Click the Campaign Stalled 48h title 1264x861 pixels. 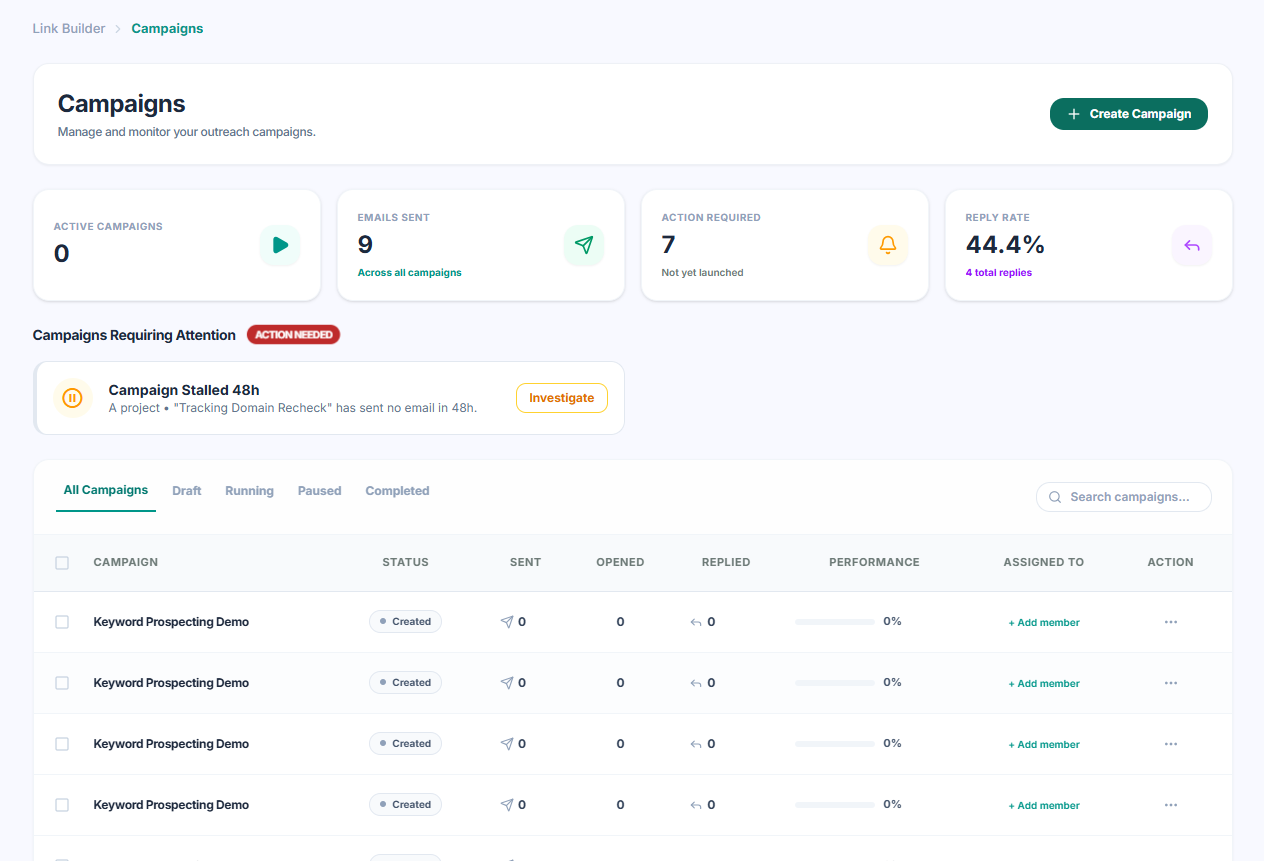[184, 390]
